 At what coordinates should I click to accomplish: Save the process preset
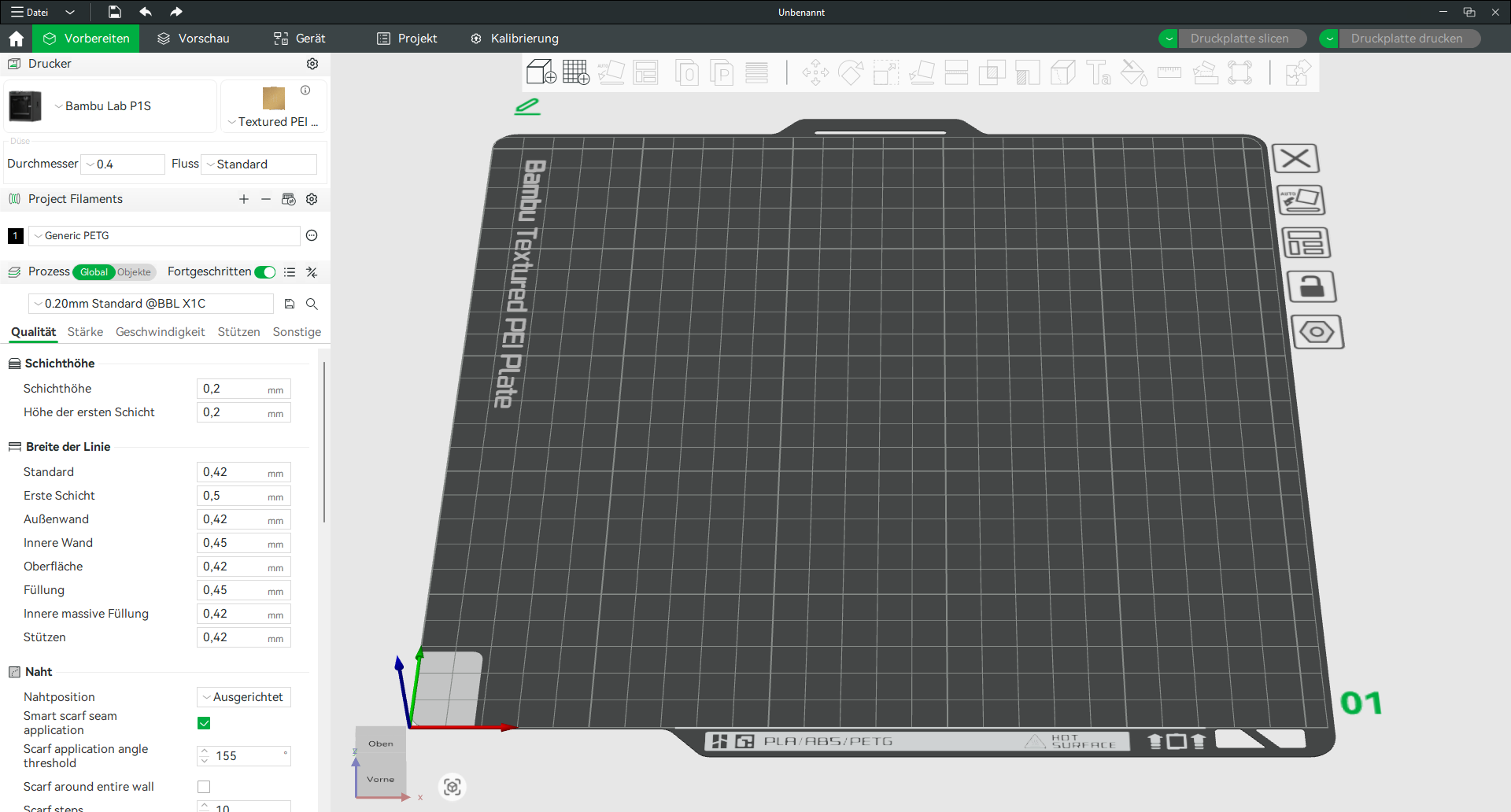(290, 304)
